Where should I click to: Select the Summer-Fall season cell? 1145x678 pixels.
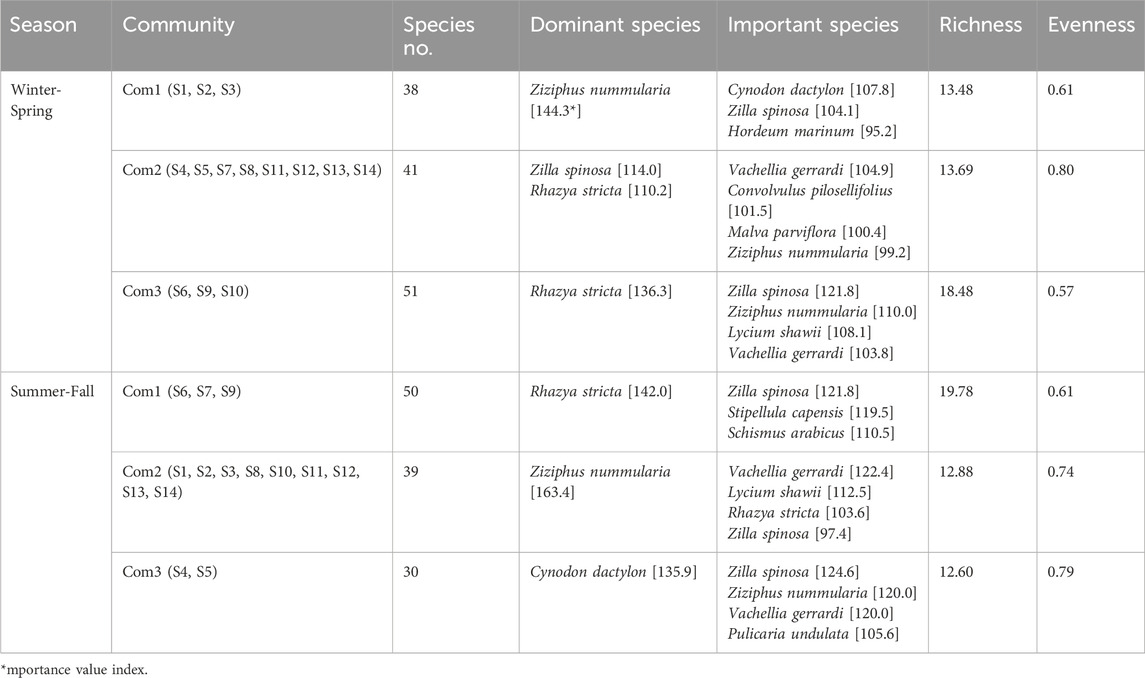pyautogui.click(x=52, y=390)
